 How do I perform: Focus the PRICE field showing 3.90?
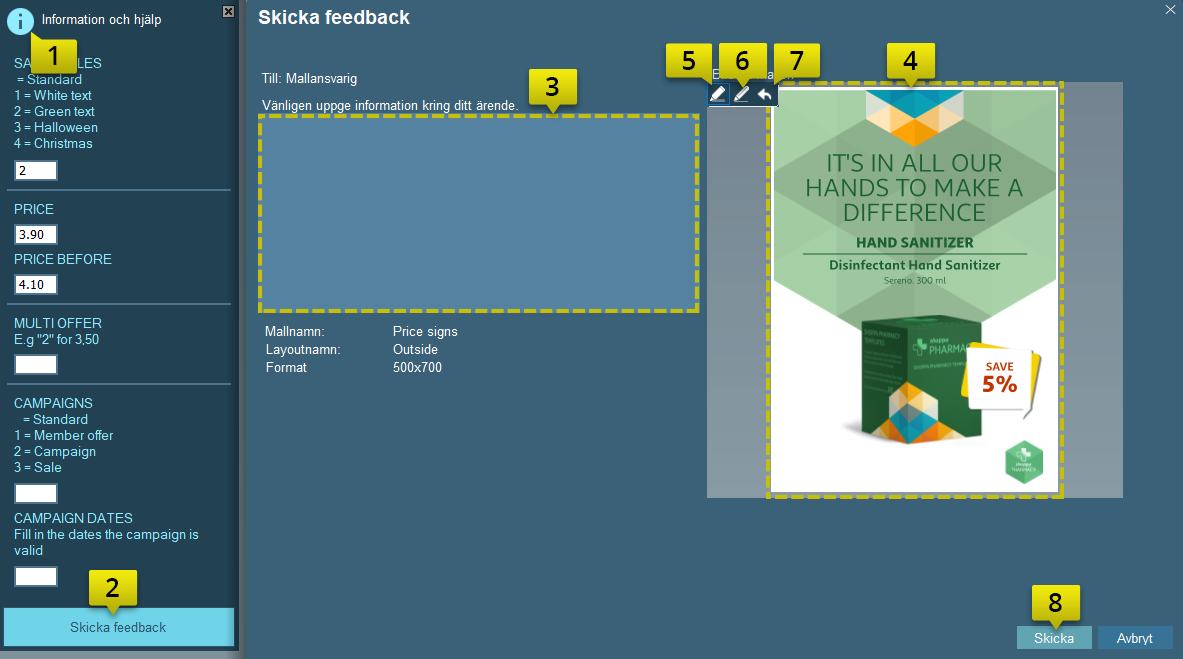coord(36,235)
